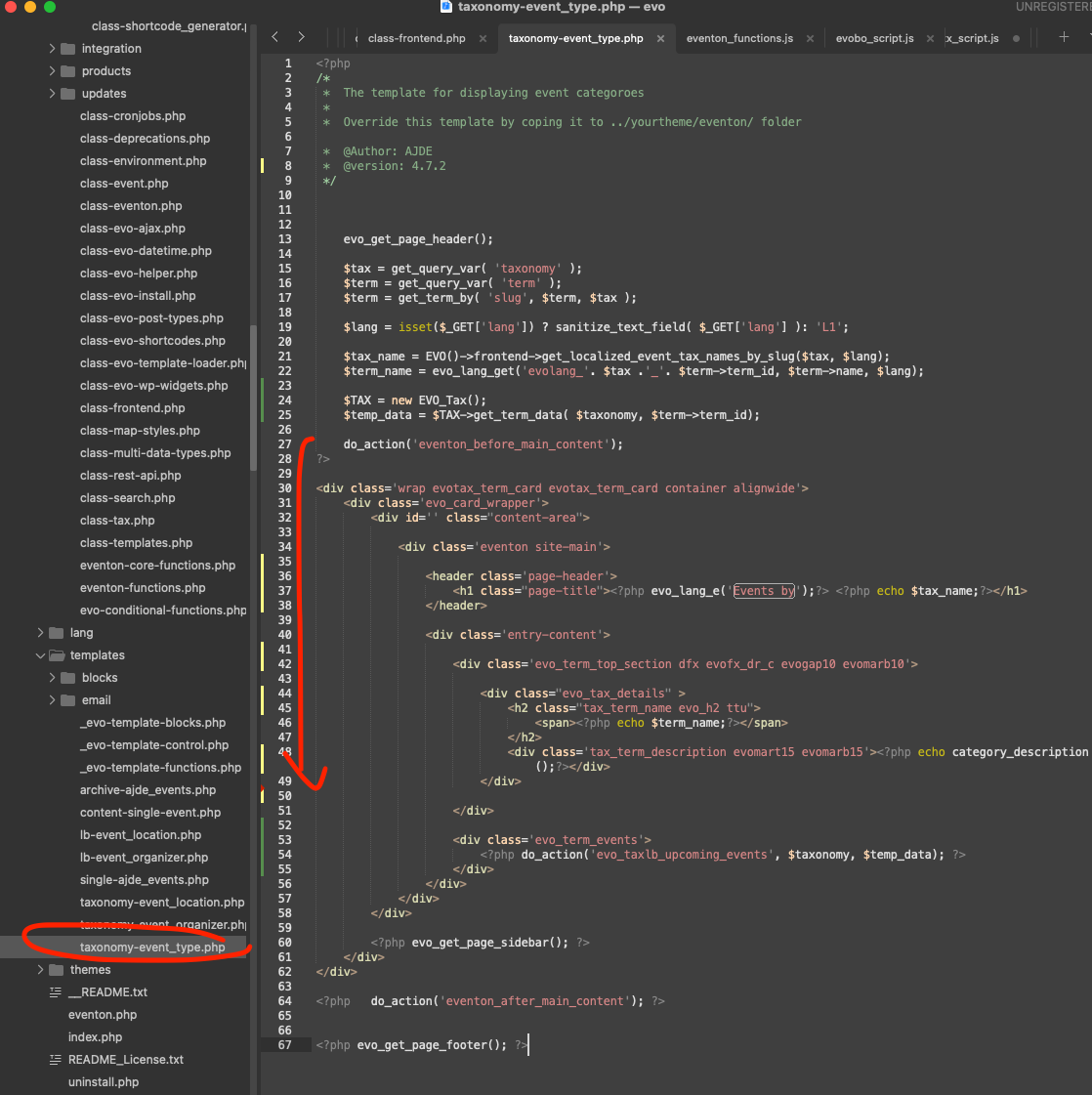Click line number 67 in gutter

coord(285,1045)
